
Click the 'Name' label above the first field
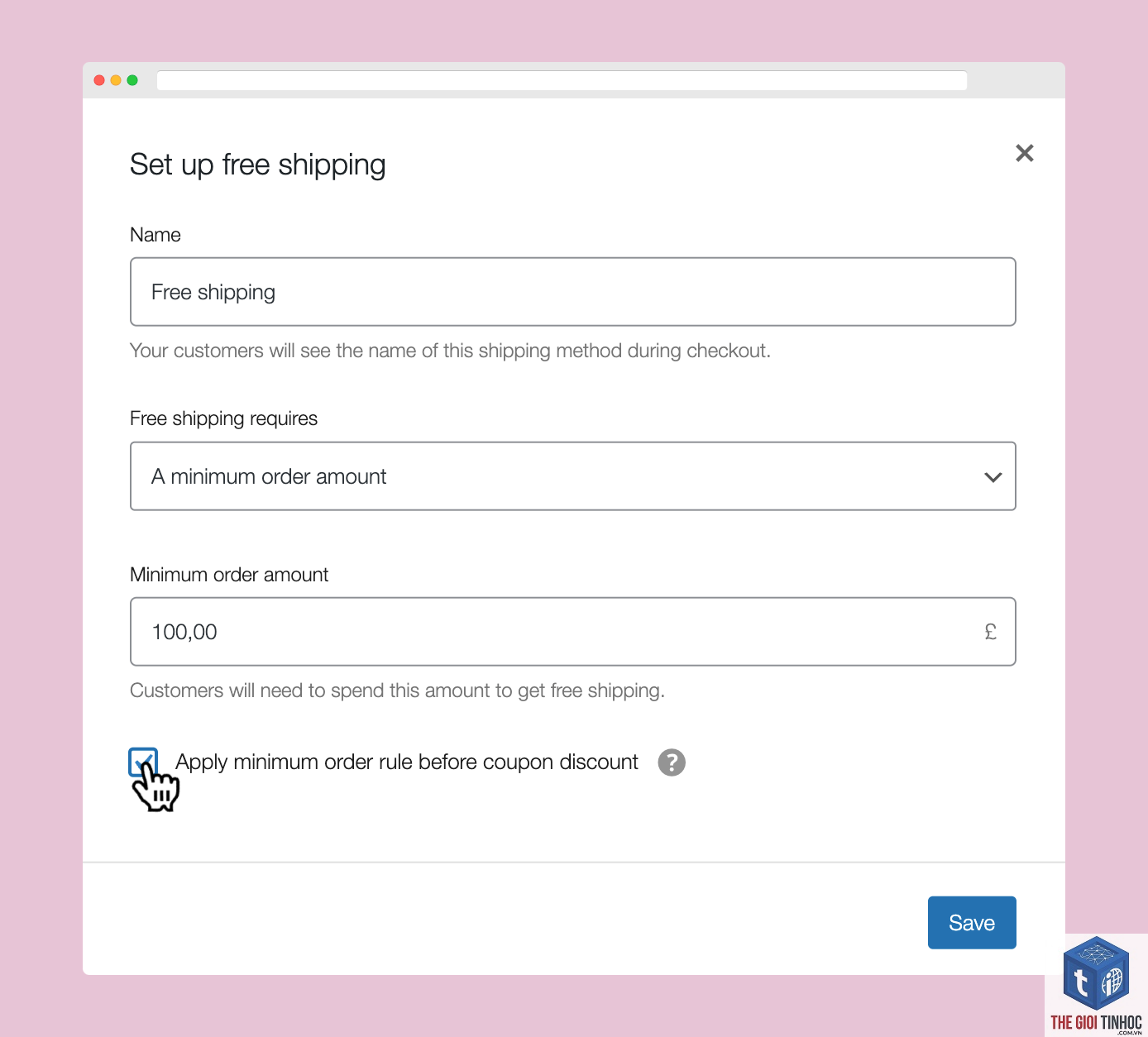155,235
